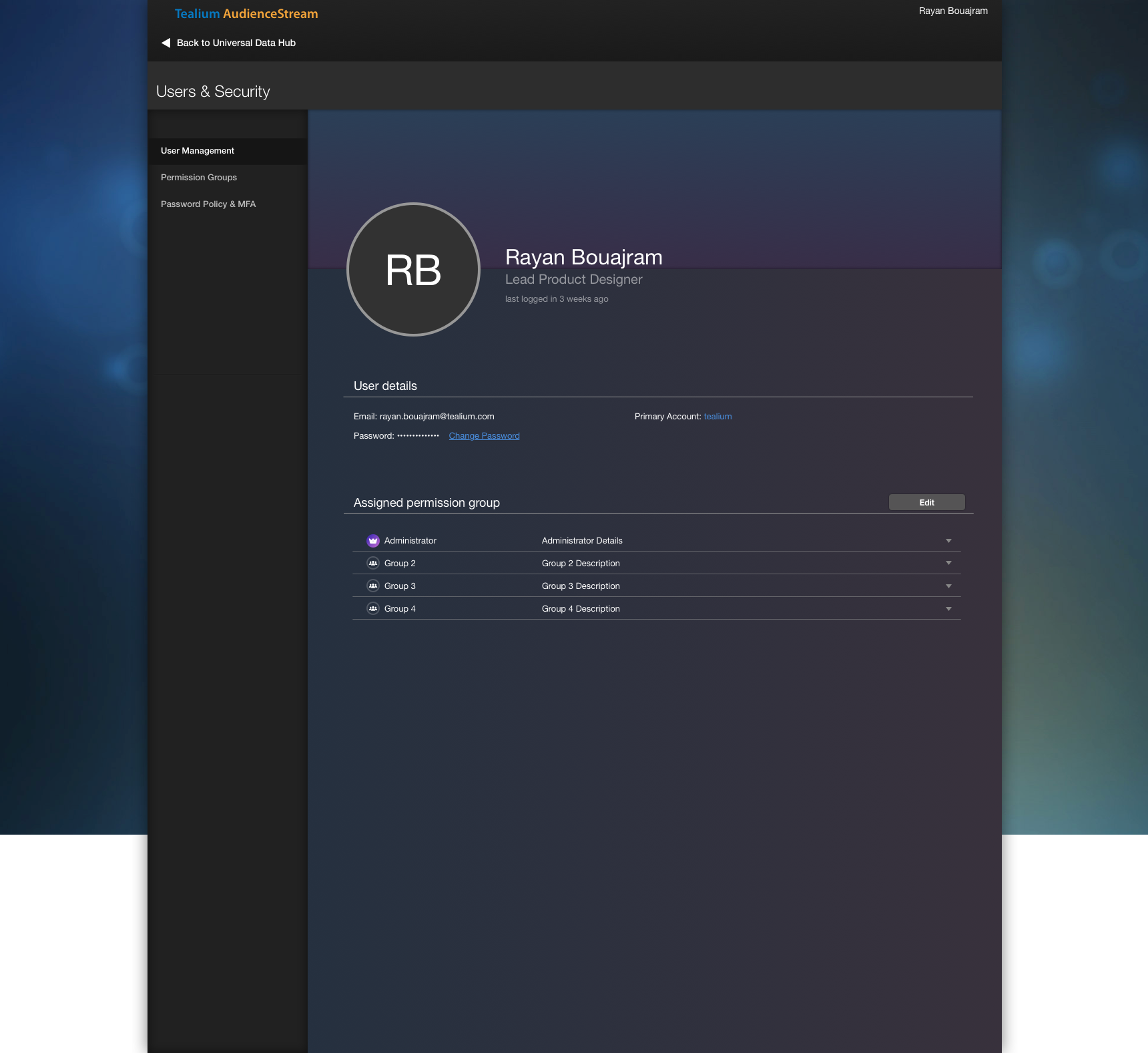Click the Group 2 members icon

pyautogui.click(x=373, y=563)
